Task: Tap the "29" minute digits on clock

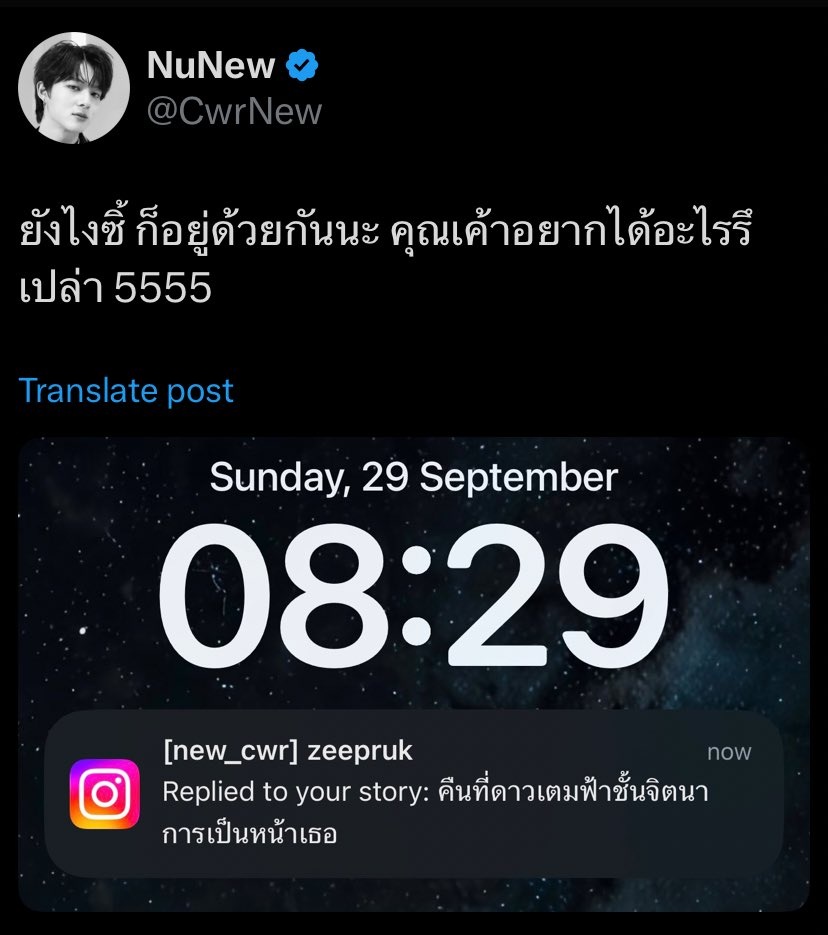Action: 556,596
